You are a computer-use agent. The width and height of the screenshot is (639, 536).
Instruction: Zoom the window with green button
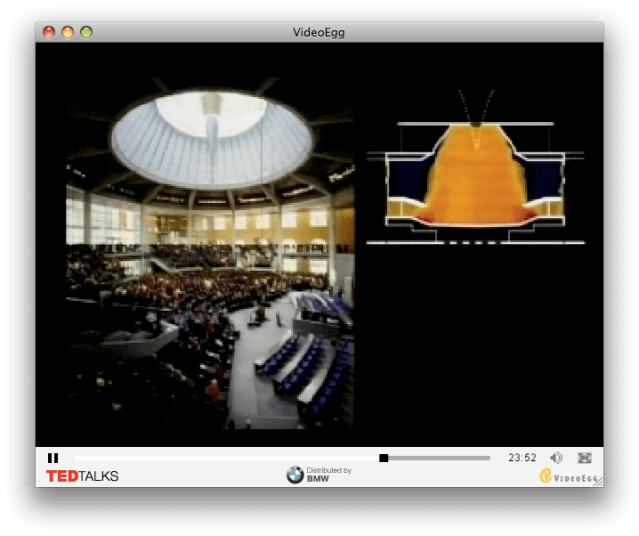click(x=86, y=32)
